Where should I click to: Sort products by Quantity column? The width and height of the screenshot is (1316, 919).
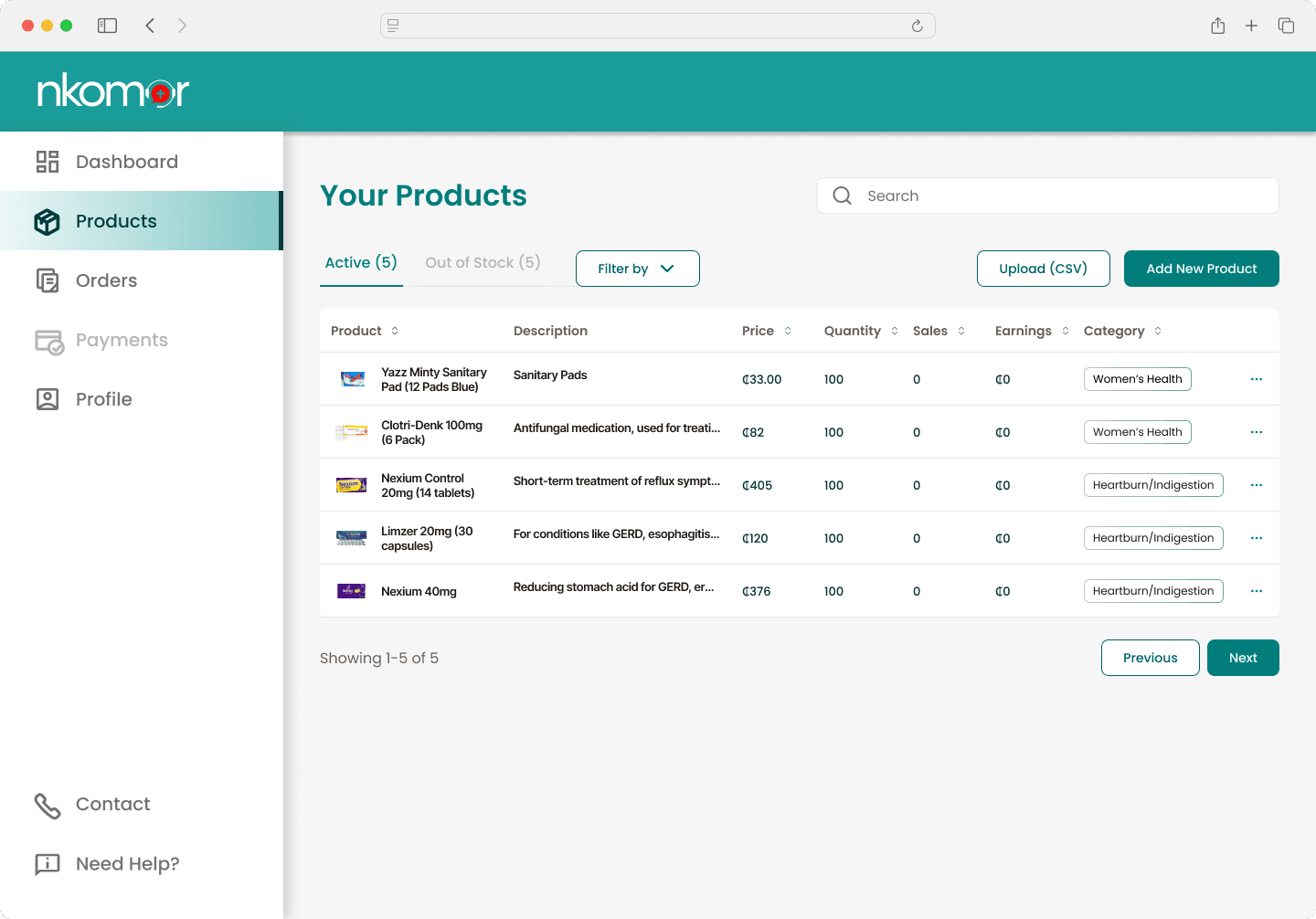861,331
